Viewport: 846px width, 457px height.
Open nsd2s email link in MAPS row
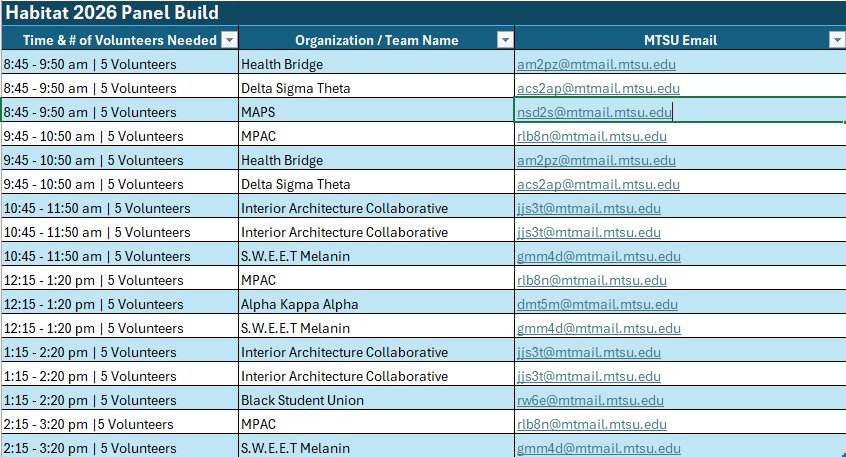click(x=595, y=112)
